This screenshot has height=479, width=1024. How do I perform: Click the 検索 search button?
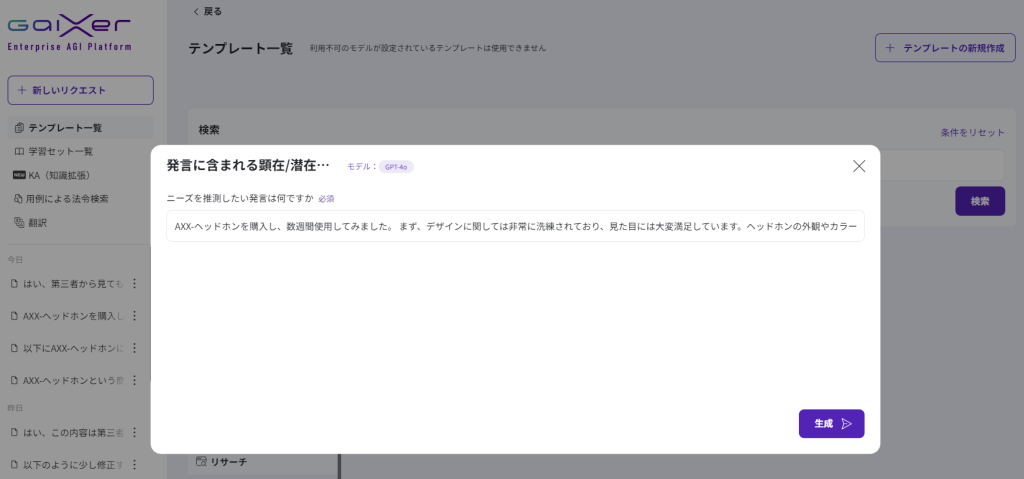pyautogui.click(x=979, y=201)
